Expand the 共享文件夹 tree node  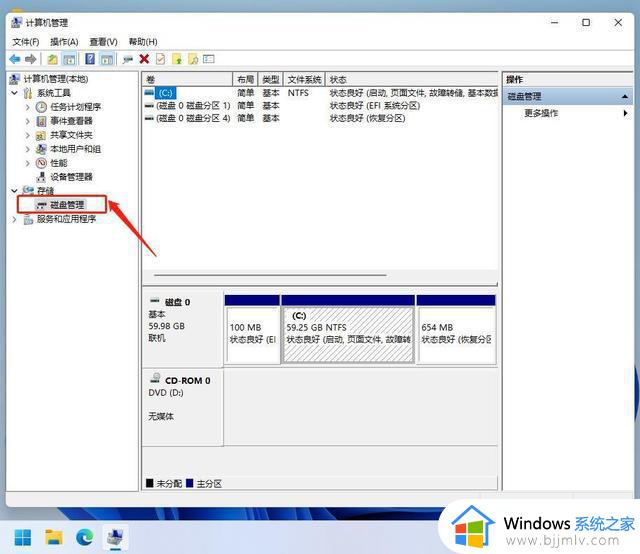28,135
